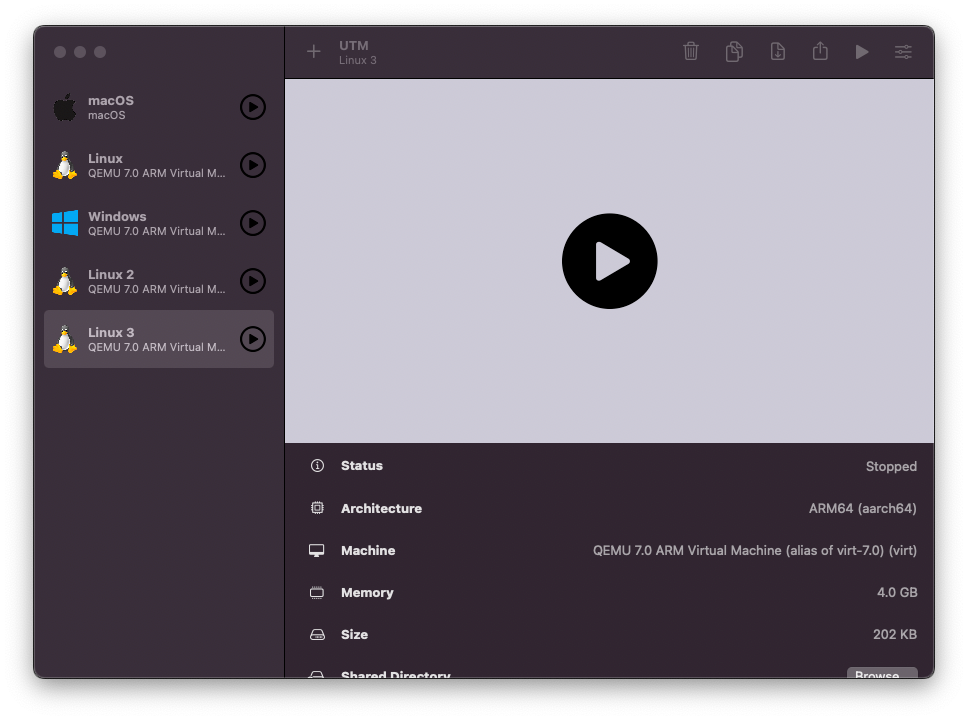Click the penguin icon beside Linux 2
Viewport: 968px width, 720px height.
pyautogui.click(x=65, y=282)
